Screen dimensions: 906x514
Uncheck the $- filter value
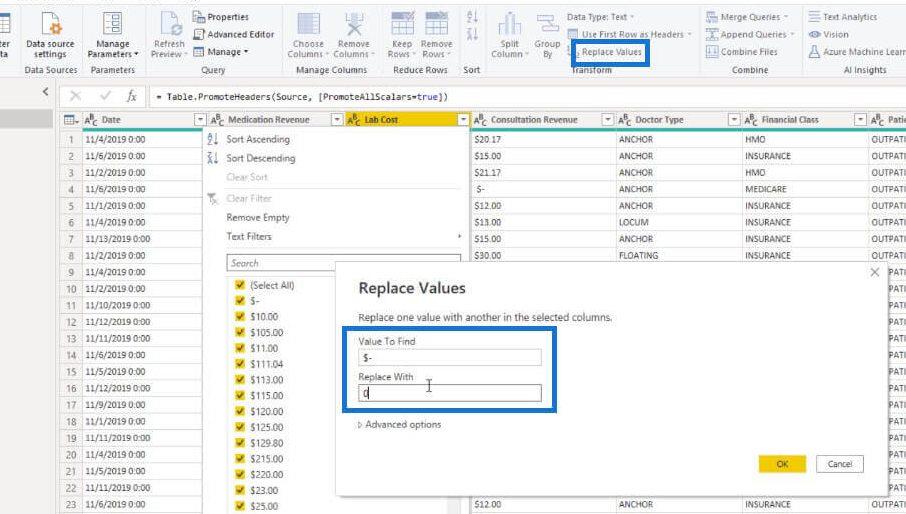(240, 300)
